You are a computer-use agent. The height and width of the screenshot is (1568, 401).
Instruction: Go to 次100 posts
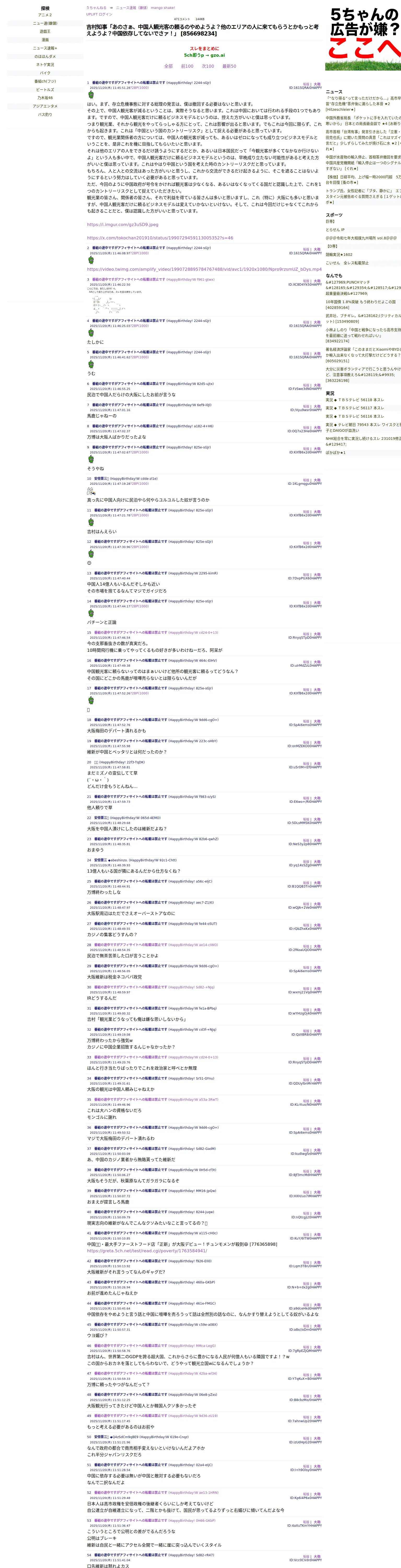pos(208,66)
